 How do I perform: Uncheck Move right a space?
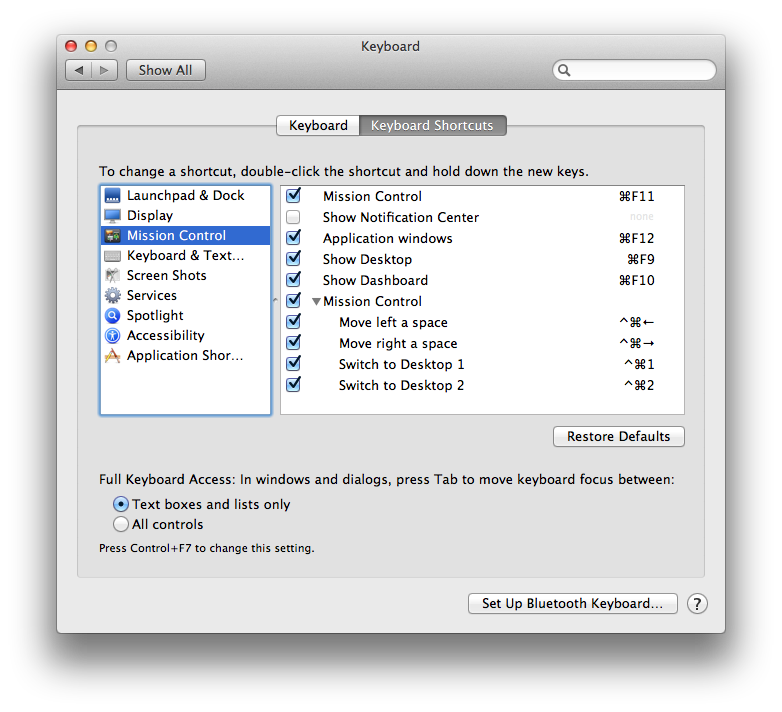[293, 342]
